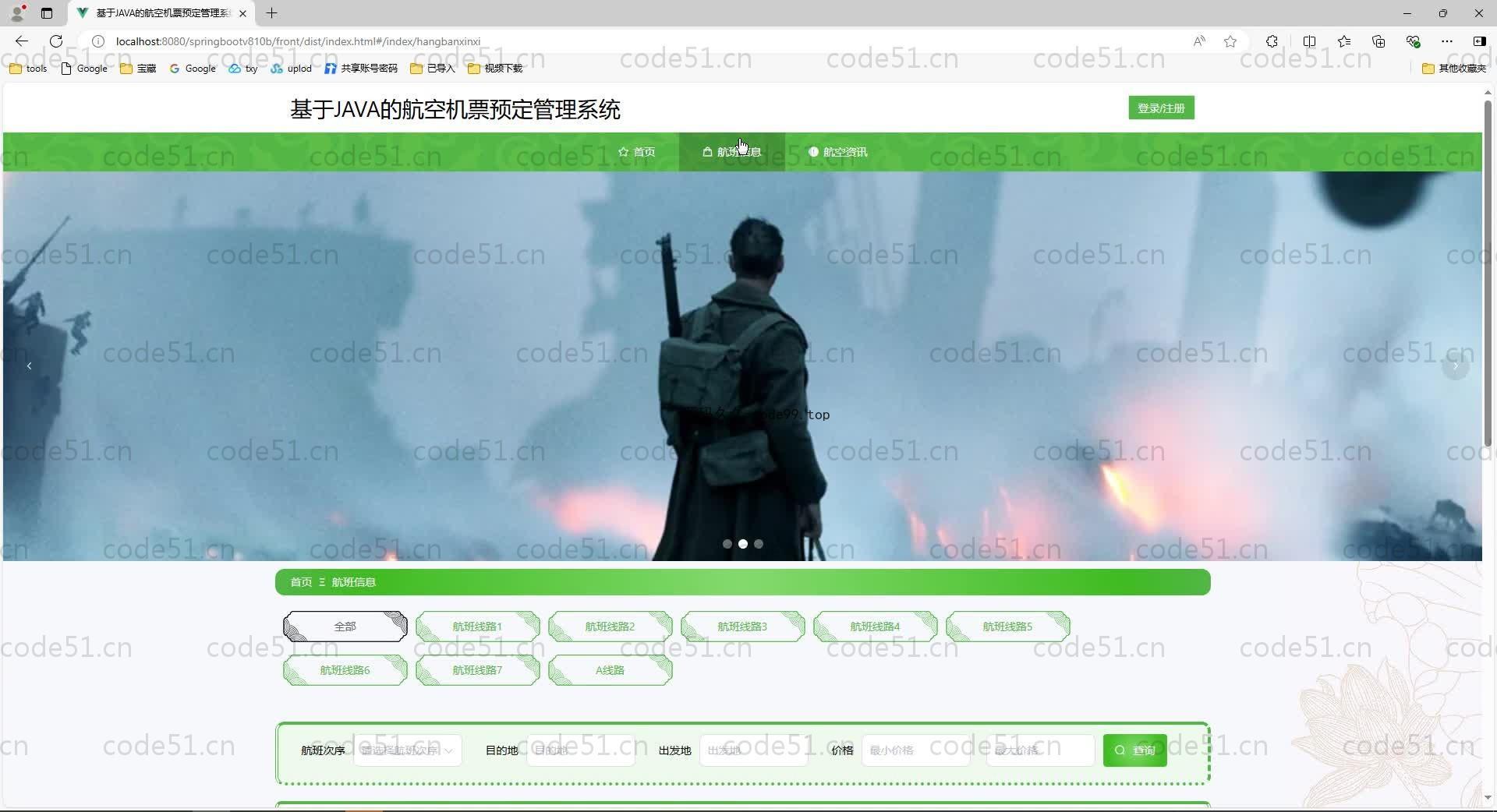Open the 视频下载 bookmark folder

coord(495,69)
